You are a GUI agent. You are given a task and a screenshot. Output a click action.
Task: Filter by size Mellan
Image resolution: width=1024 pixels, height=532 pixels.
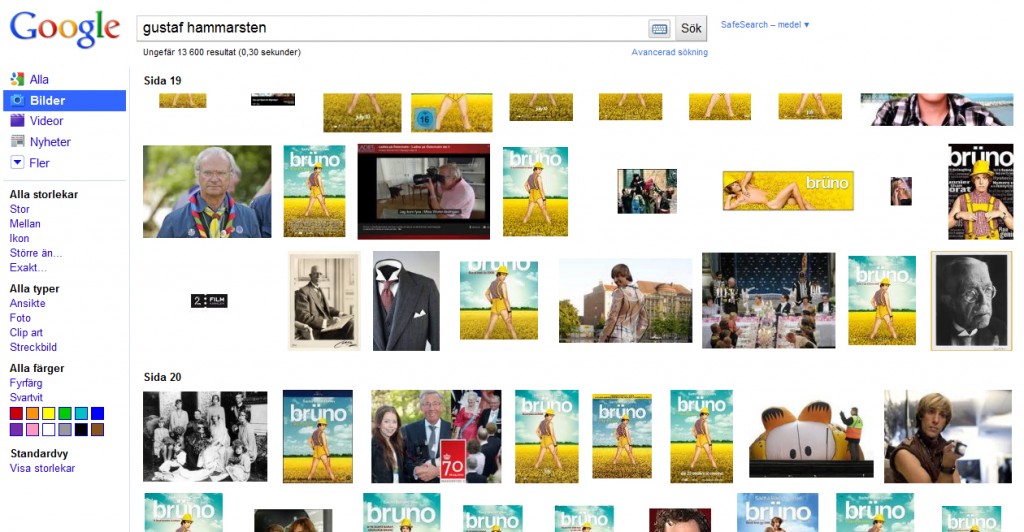coord(25,224)
